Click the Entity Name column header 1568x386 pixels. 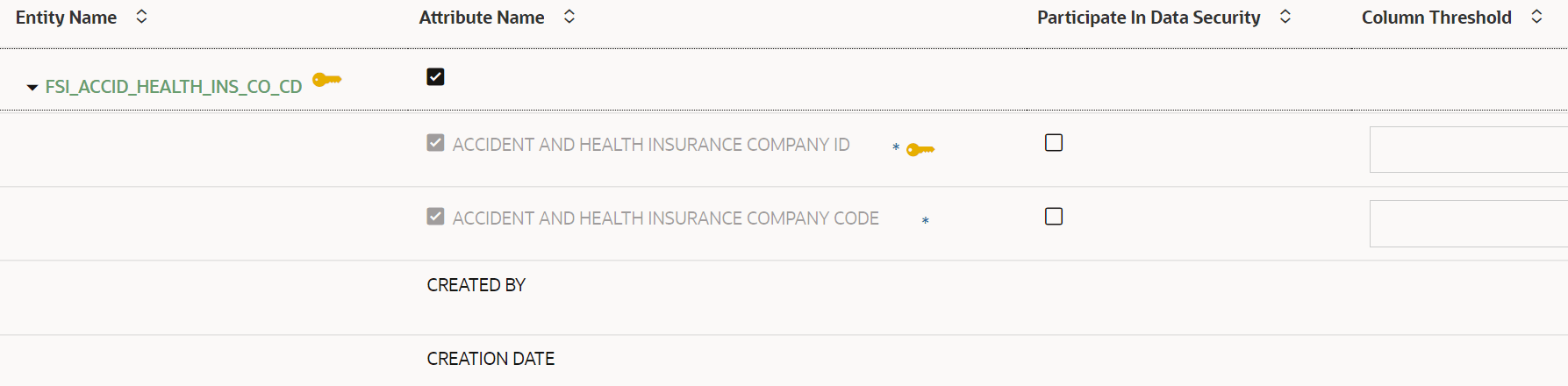(x=66, y=18)
